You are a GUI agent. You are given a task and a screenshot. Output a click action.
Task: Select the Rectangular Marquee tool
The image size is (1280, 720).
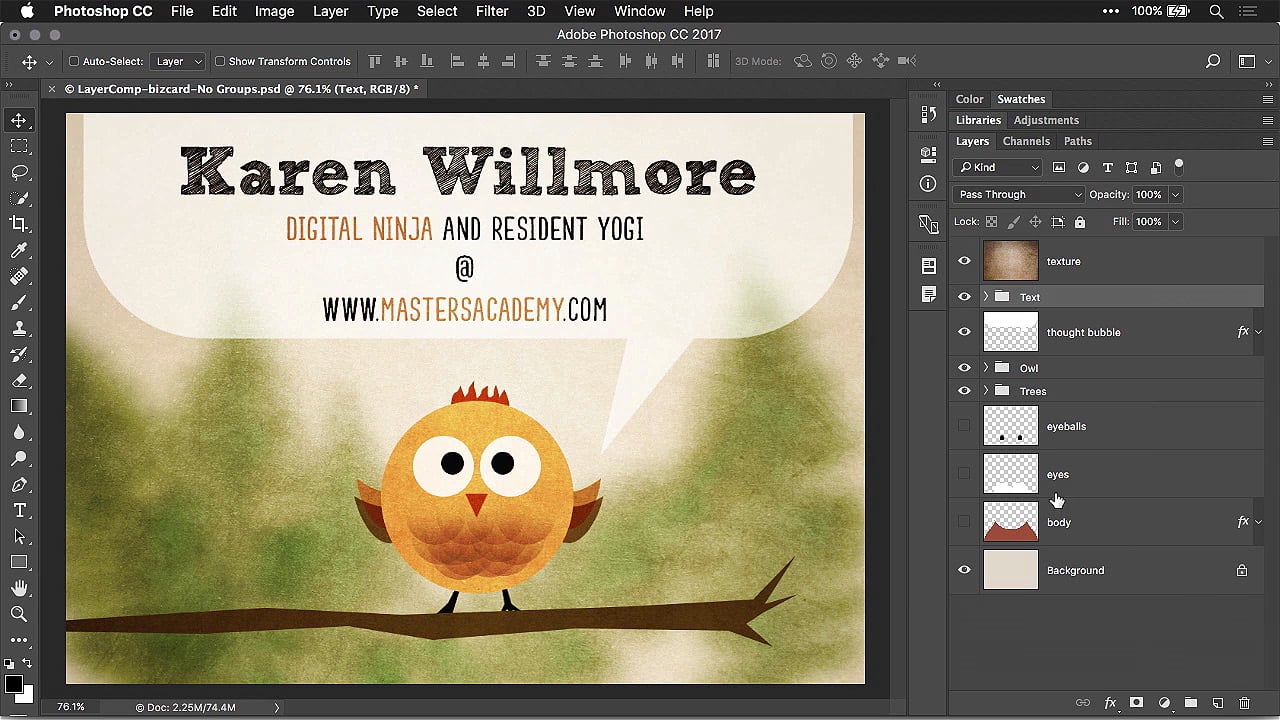click(19, 146)
